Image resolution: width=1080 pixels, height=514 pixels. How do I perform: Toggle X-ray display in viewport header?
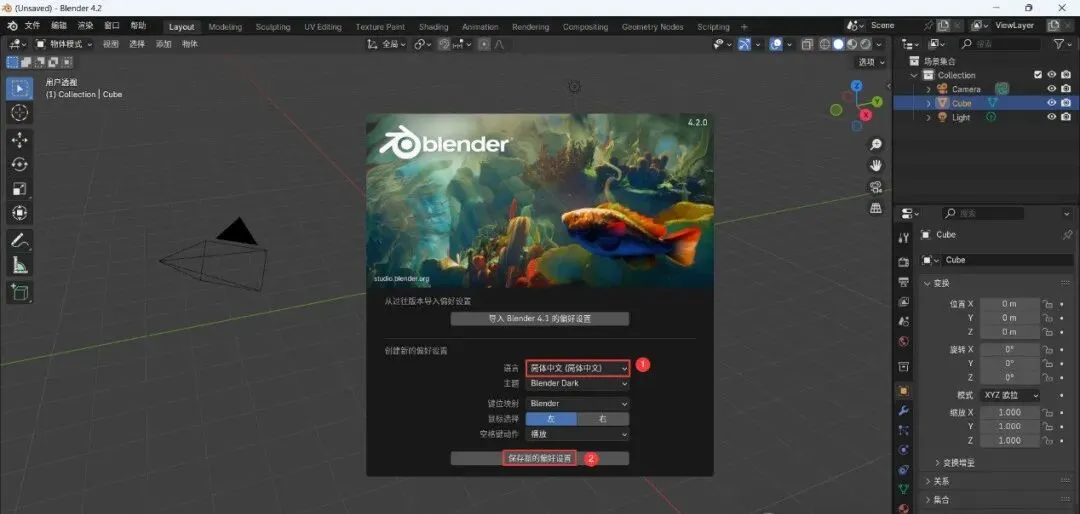807,44
